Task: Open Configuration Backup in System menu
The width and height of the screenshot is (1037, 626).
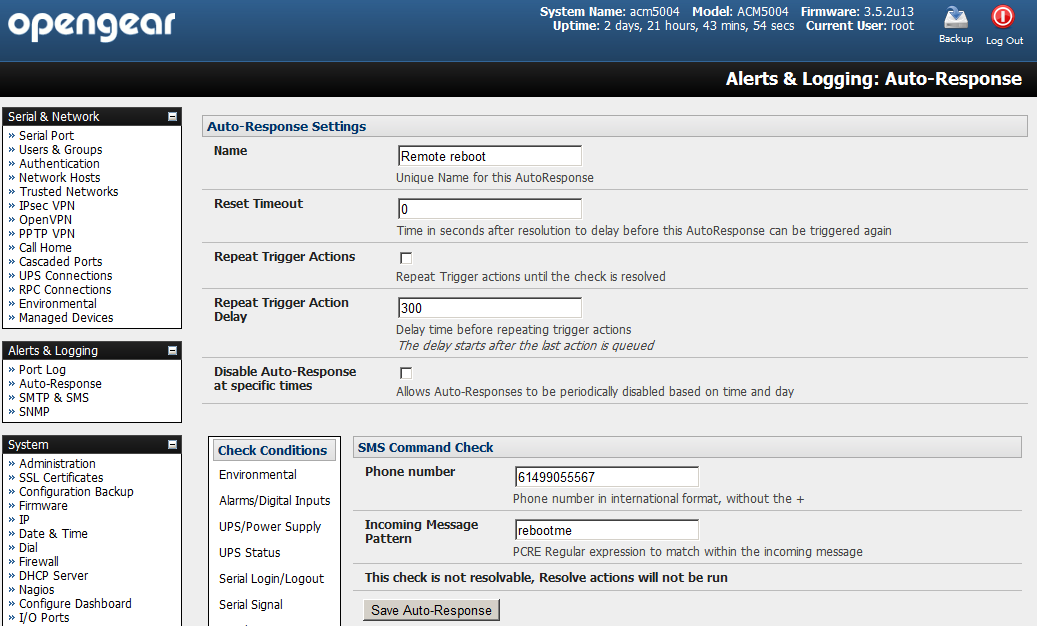Action: [76, 492]
